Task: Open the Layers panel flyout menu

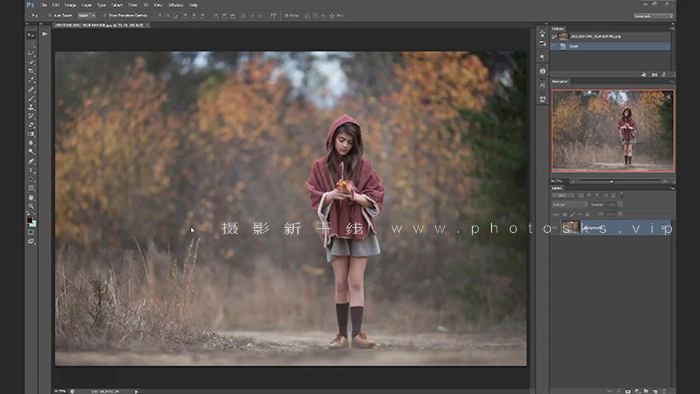Action: click(672, 188)
